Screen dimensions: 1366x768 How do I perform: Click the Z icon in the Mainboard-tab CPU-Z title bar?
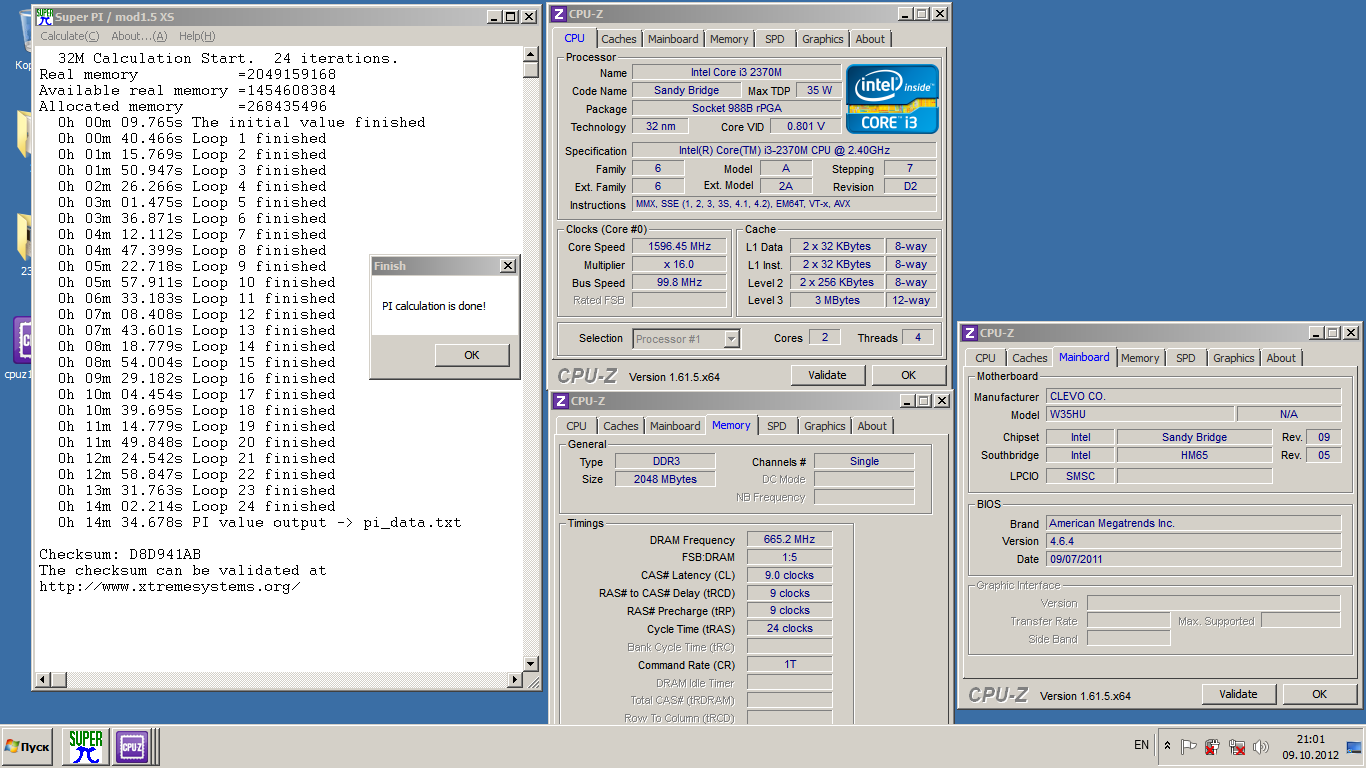[x=970, y=333]
